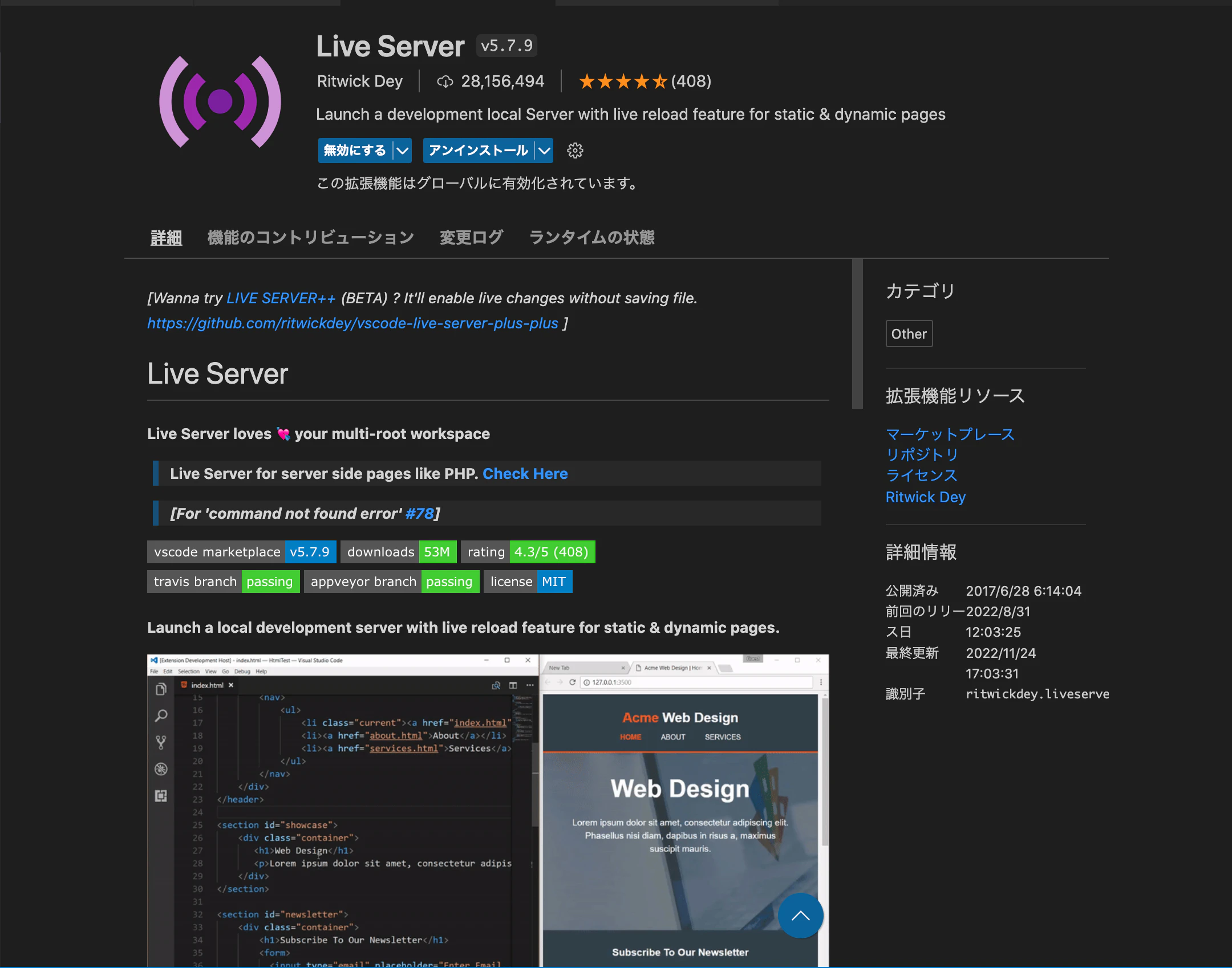Click the license MIT badge

(528, 581)
